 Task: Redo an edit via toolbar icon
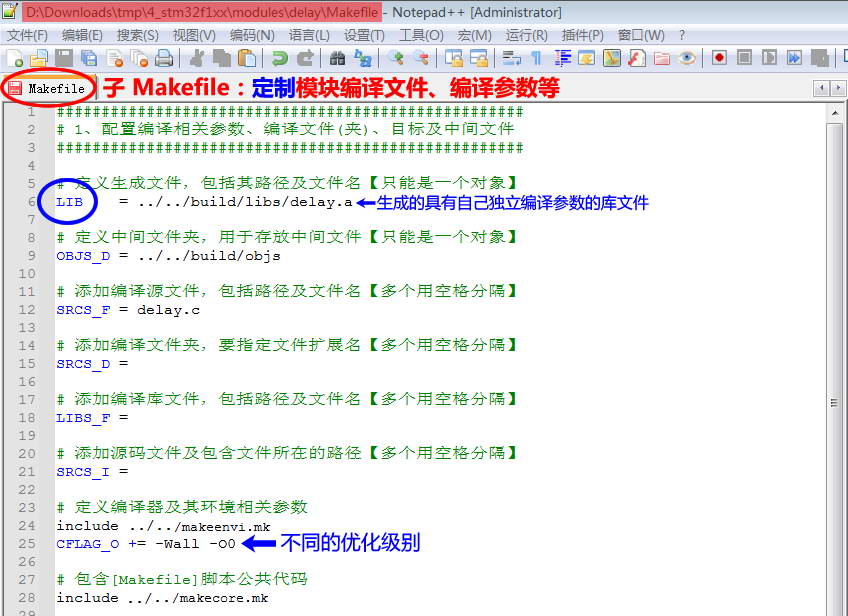pyautogui.click(x=303, y=59)
